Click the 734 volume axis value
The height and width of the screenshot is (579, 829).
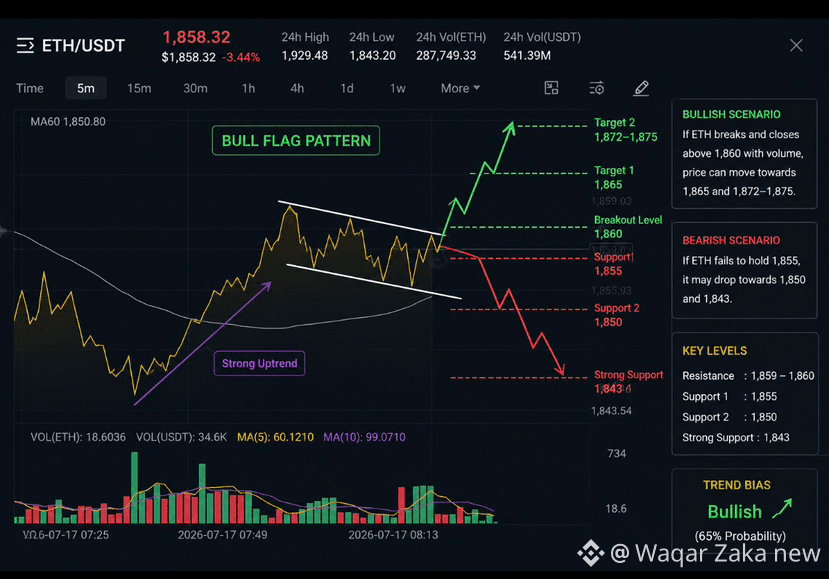617,454
